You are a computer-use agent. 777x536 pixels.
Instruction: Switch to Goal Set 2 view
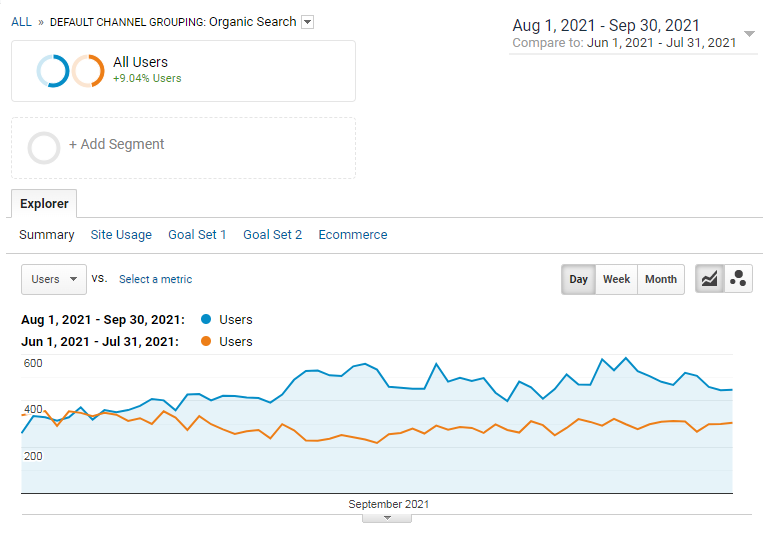click(273, 235)
